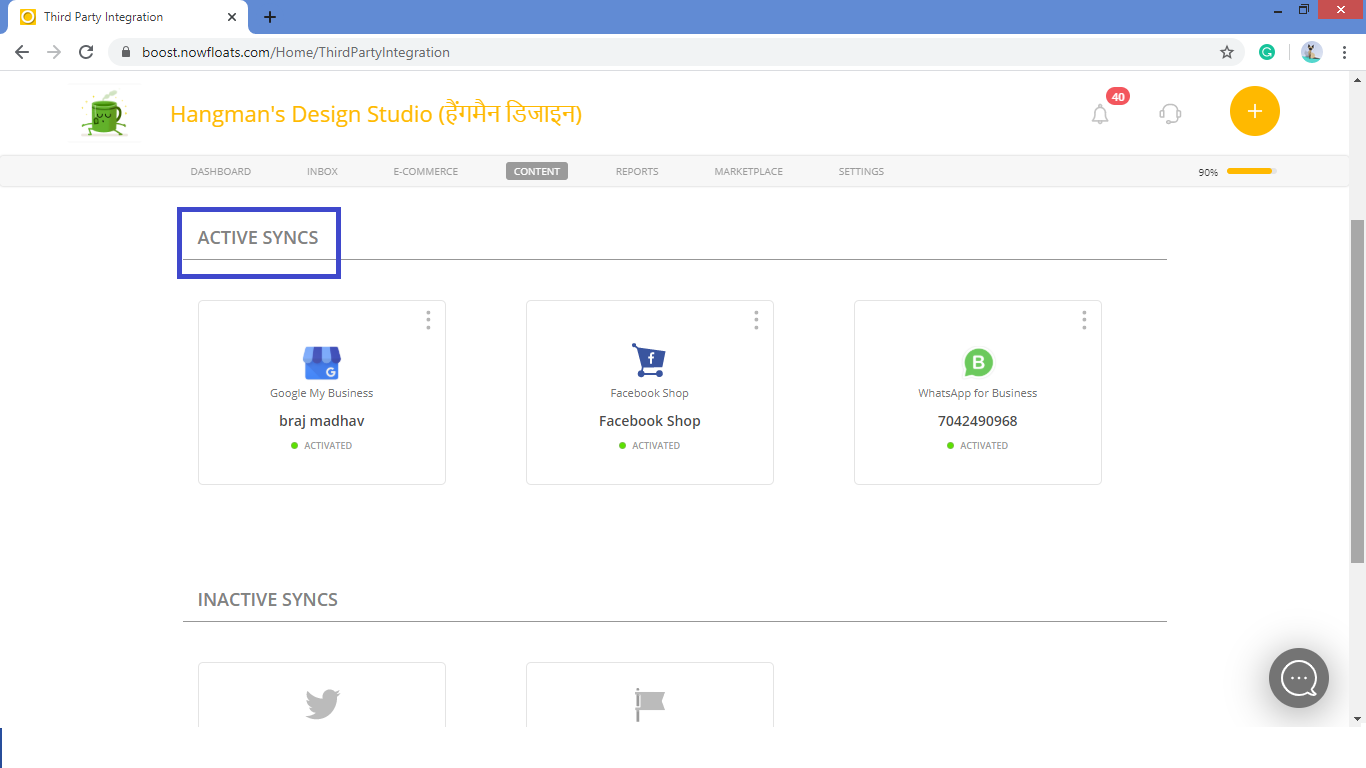Close the Third Party Integration tab

tap(231, 17)
